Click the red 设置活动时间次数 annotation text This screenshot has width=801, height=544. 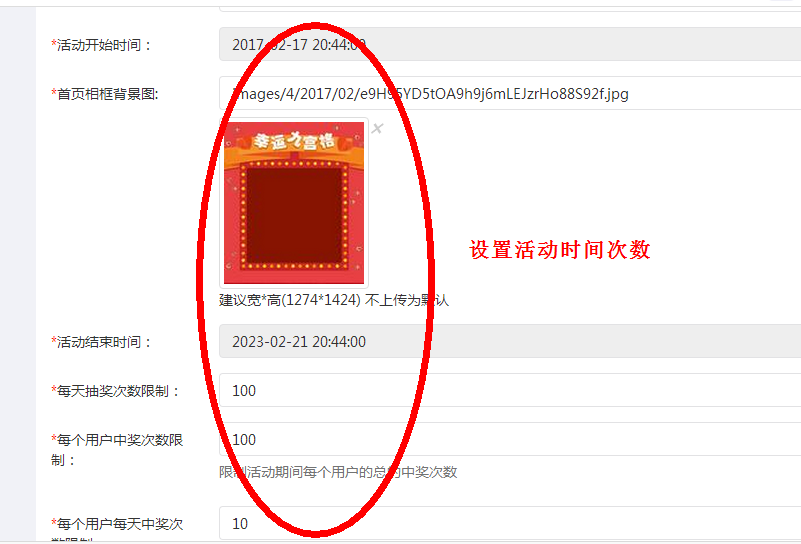pyautogui.click(x=559, y=250)
